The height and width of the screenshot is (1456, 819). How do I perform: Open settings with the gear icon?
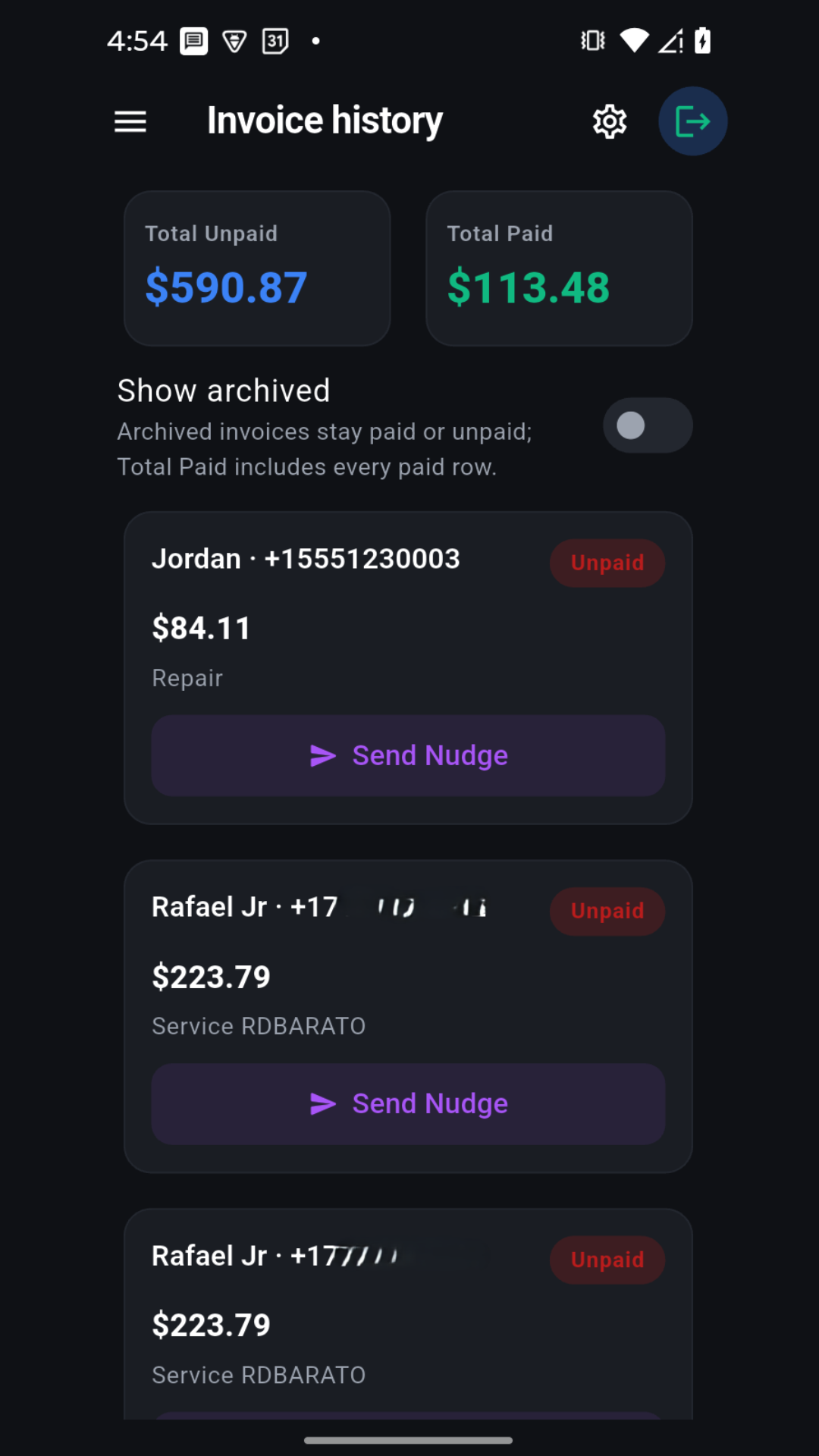pyautogui.click(x=610, y=121)
